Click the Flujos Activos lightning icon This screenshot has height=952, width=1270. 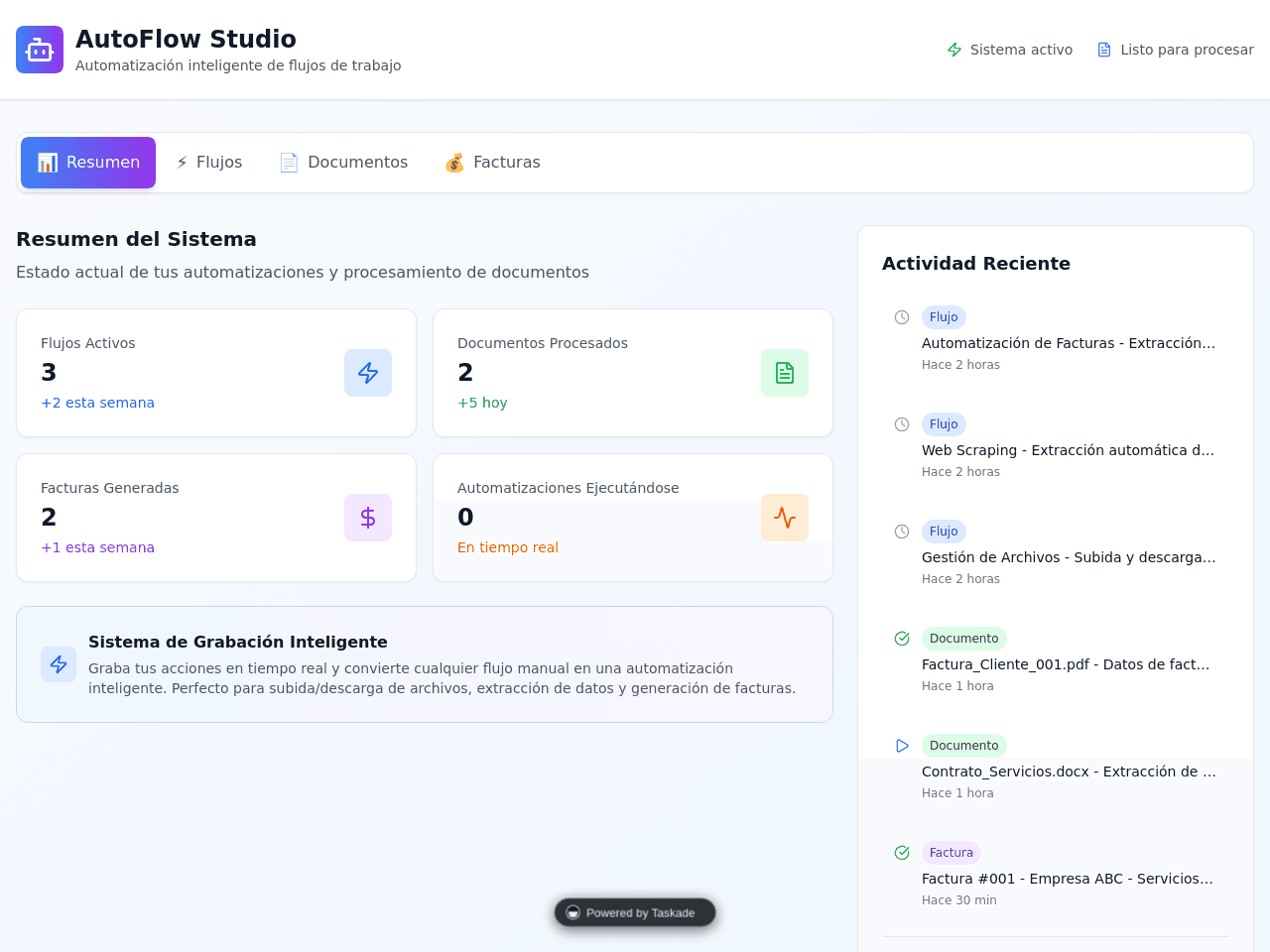point(368,373)
